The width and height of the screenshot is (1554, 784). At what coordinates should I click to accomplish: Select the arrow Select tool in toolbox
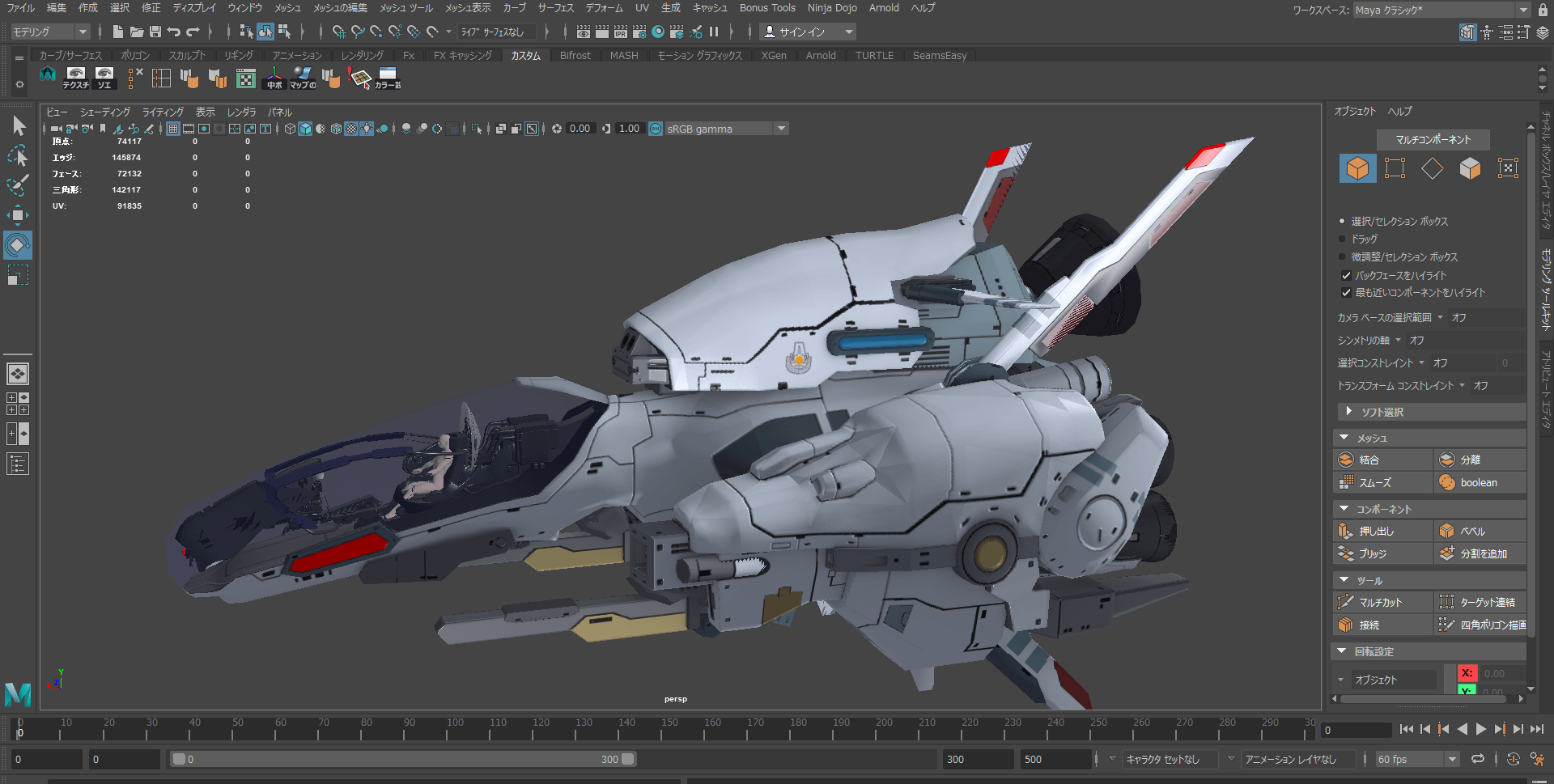tap(19, 126)
